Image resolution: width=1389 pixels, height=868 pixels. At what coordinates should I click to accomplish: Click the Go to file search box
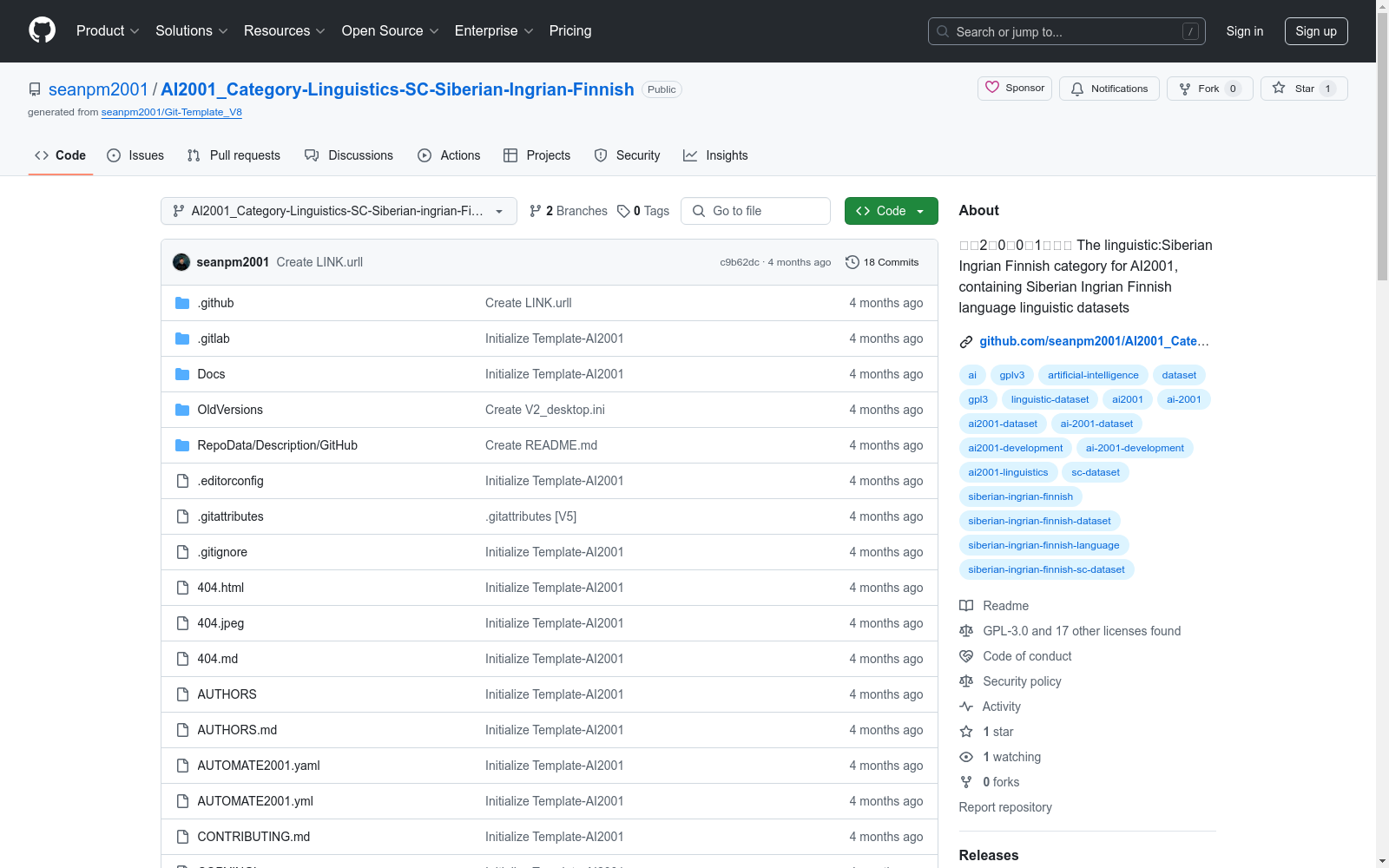(x=756, y=211)
